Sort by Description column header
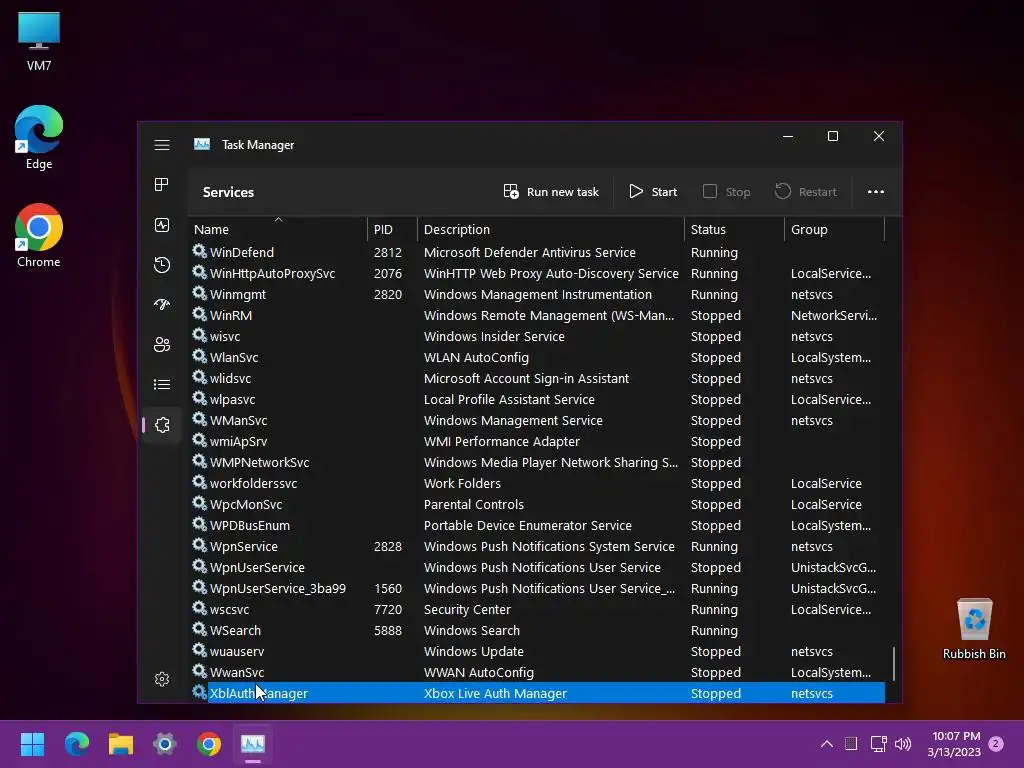Screen dimensions: 1024x768 point(551,229)
